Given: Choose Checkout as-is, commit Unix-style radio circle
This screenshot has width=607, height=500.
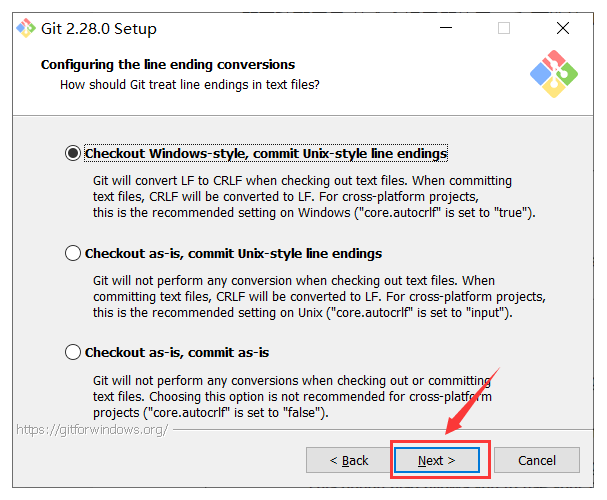Looking at the screenshot, I should tap(73, 253).
